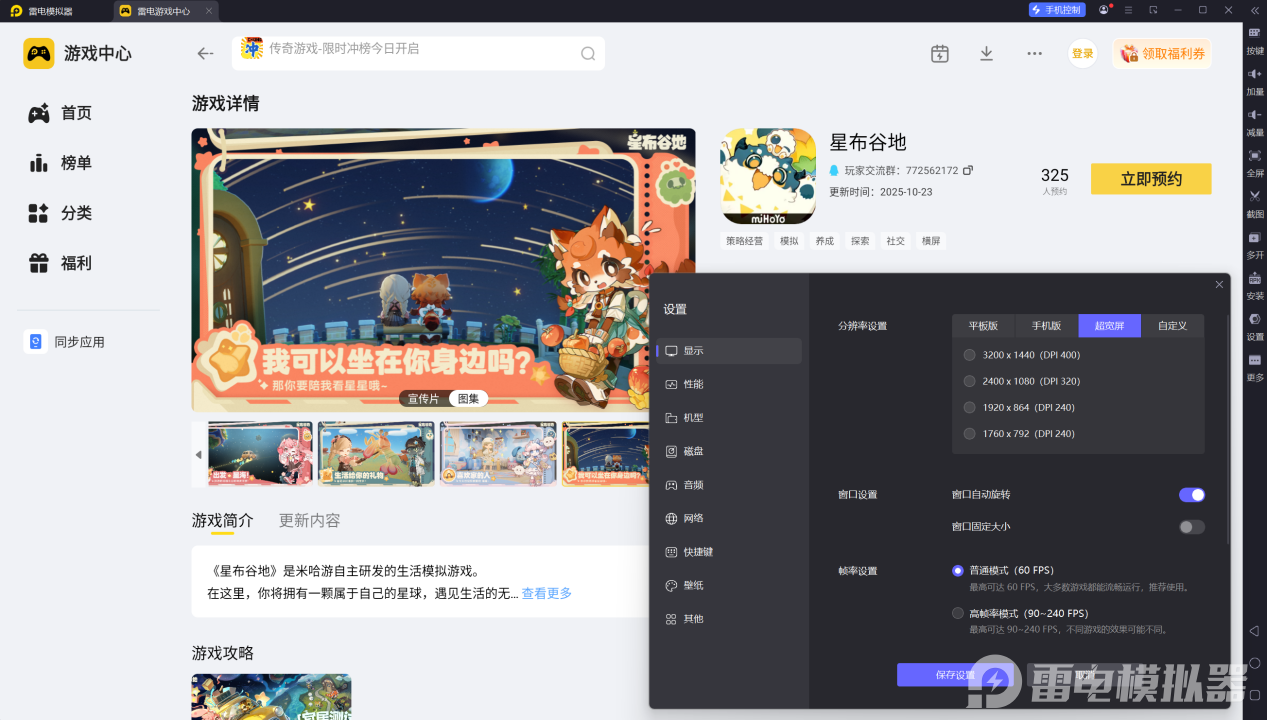Open the 性能 settings section
1267x720 pixels.
(x=693, y=384)
